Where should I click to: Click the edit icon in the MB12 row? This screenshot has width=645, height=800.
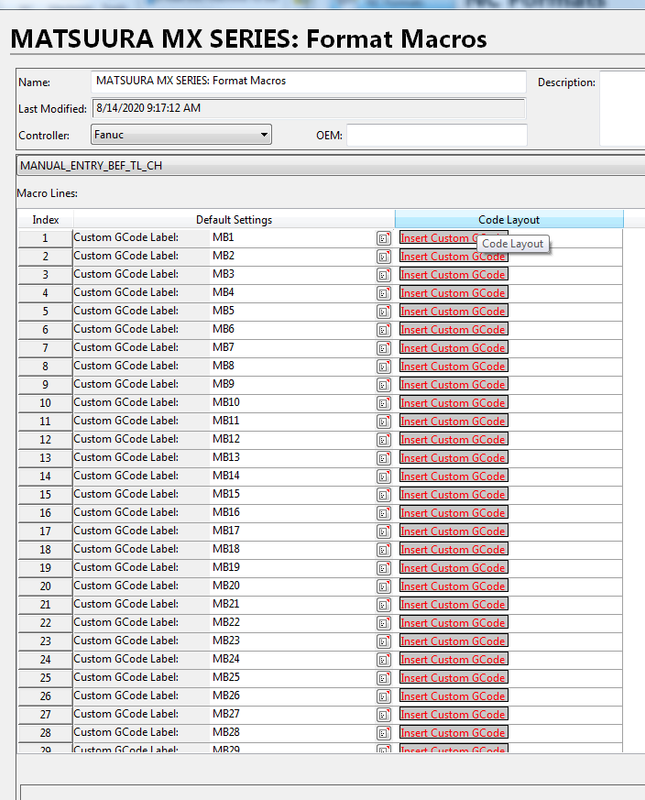tap(384, 440)
